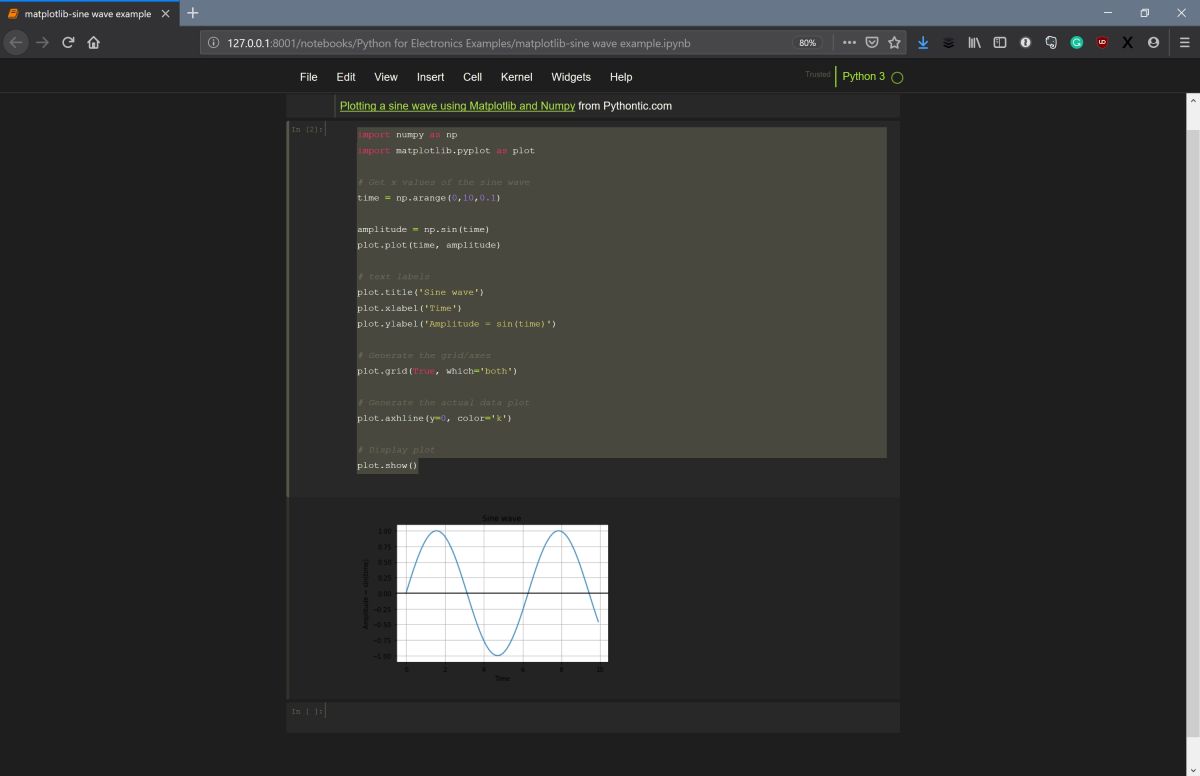Screen dimensions: 1200x776
Task: Click the line plot.grid(True, which='both')
Action: pyautogui.click(x=437, y=371)
